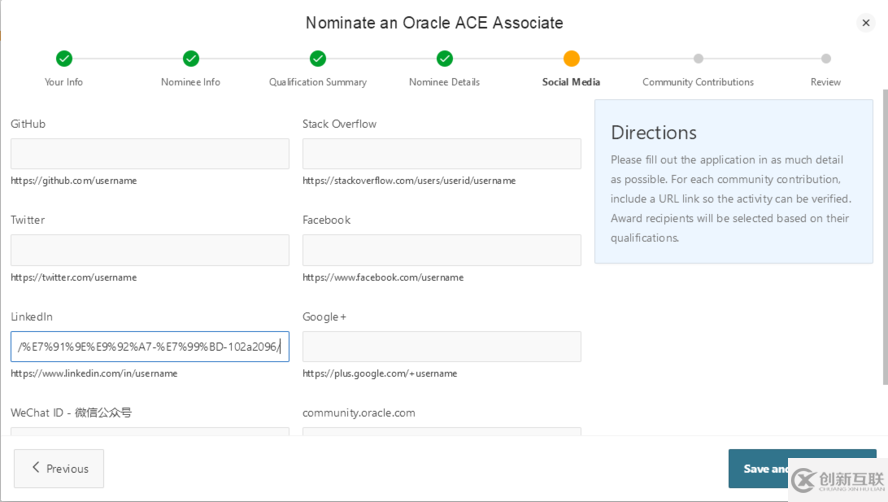Click the community.oracle.com field label

(358, 413)
